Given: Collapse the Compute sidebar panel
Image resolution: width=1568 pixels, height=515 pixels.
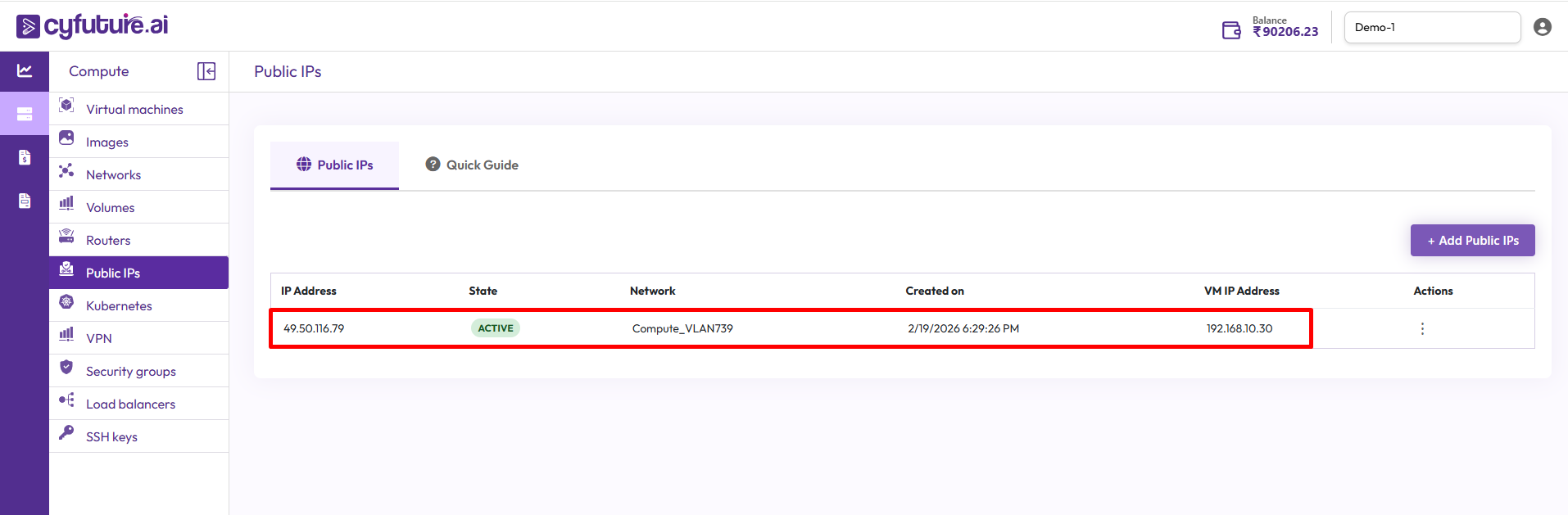Looking at the screenshot, I should pyautogui.click(x=206, y=71).
